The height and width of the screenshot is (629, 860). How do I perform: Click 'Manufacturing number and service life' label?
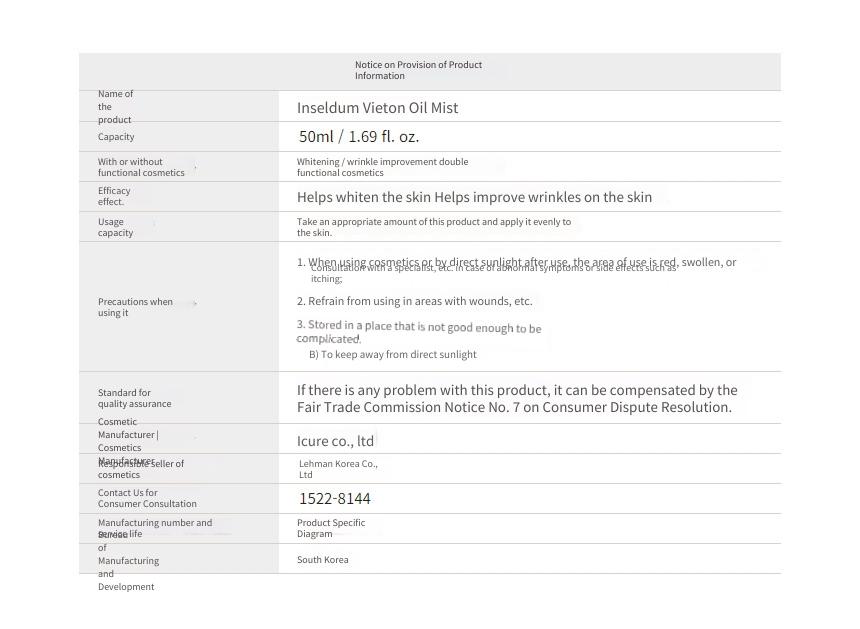click(x=155, y=528)
